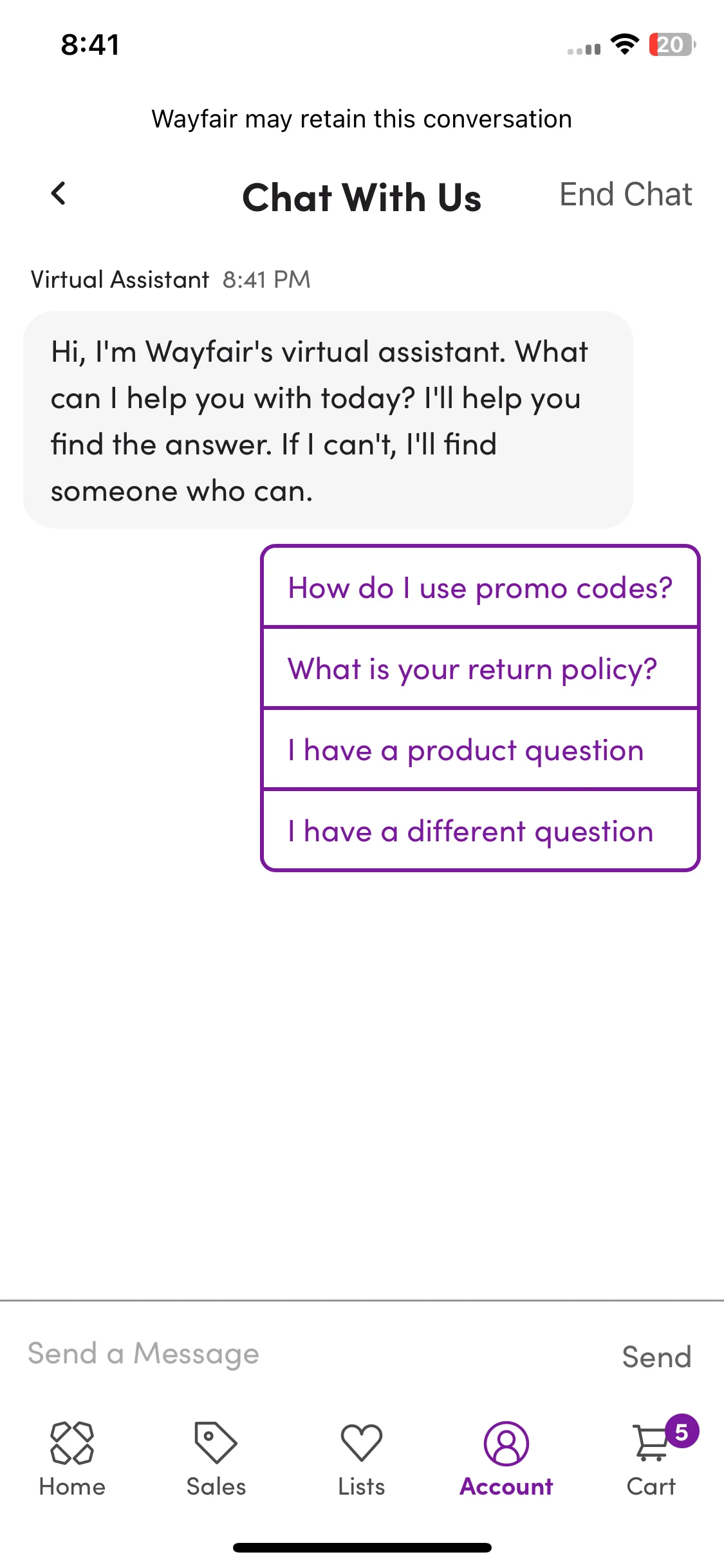This screenshot has width=724, height=1568.
Task: Select 'I have a product question'
Action: point(480,749)
